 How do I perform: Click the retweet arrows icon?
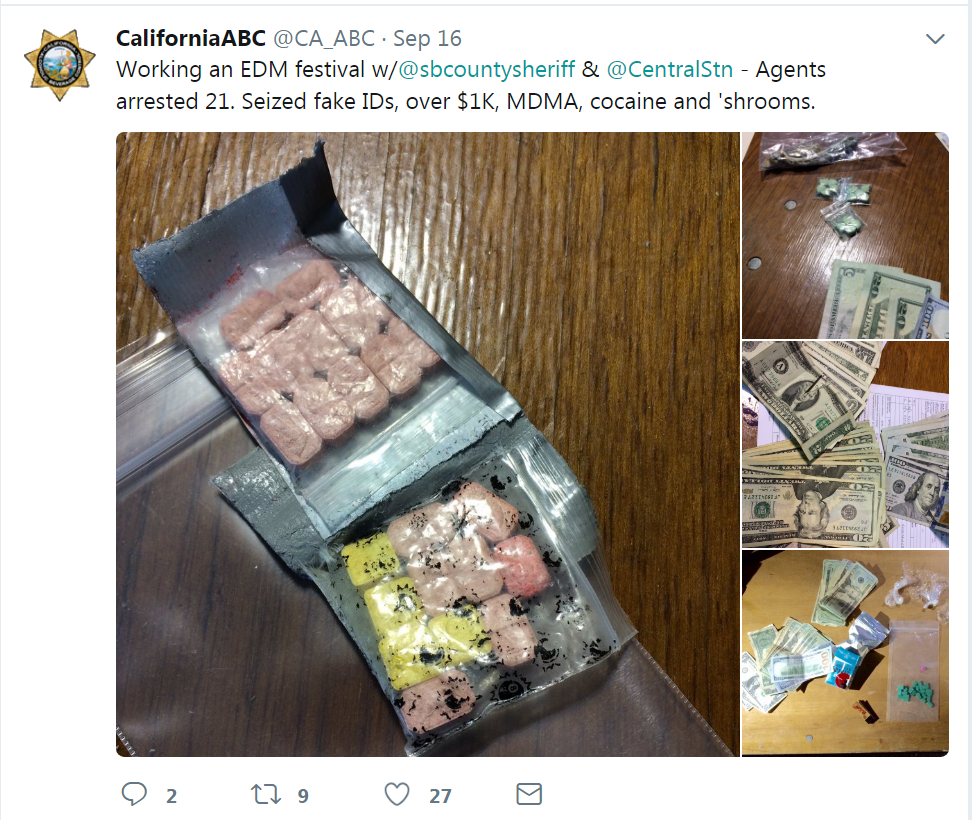266,794
